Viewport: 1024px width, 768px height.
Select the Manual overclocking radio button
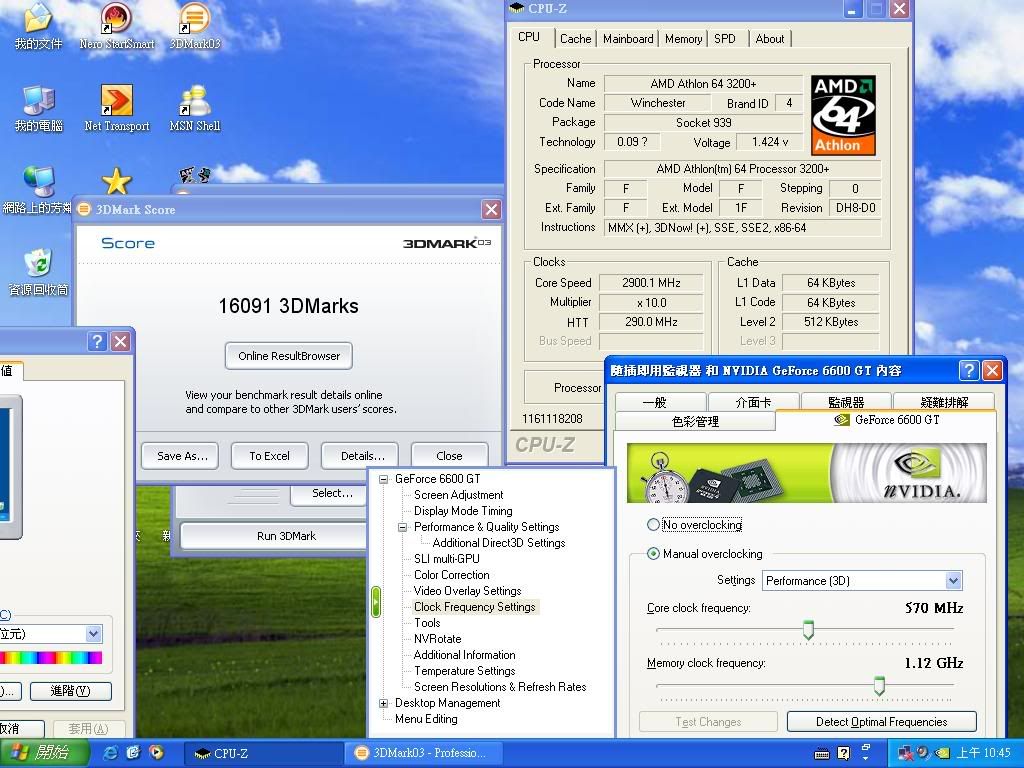(x=653, y=554)
